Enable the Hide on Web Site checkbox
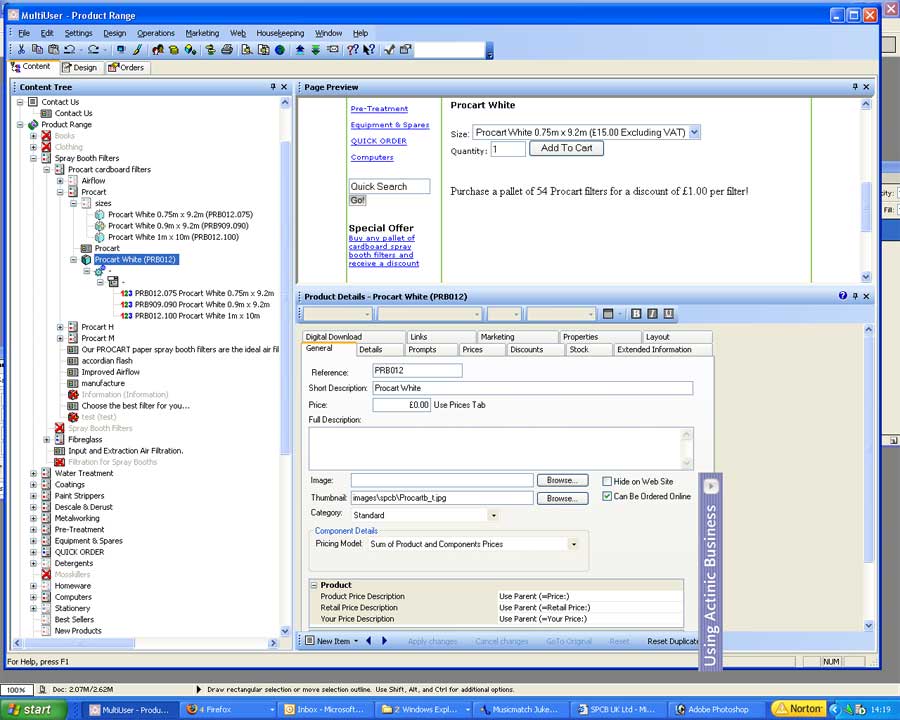Viewport: 900px width, 720px height. [x=607, y=481]
